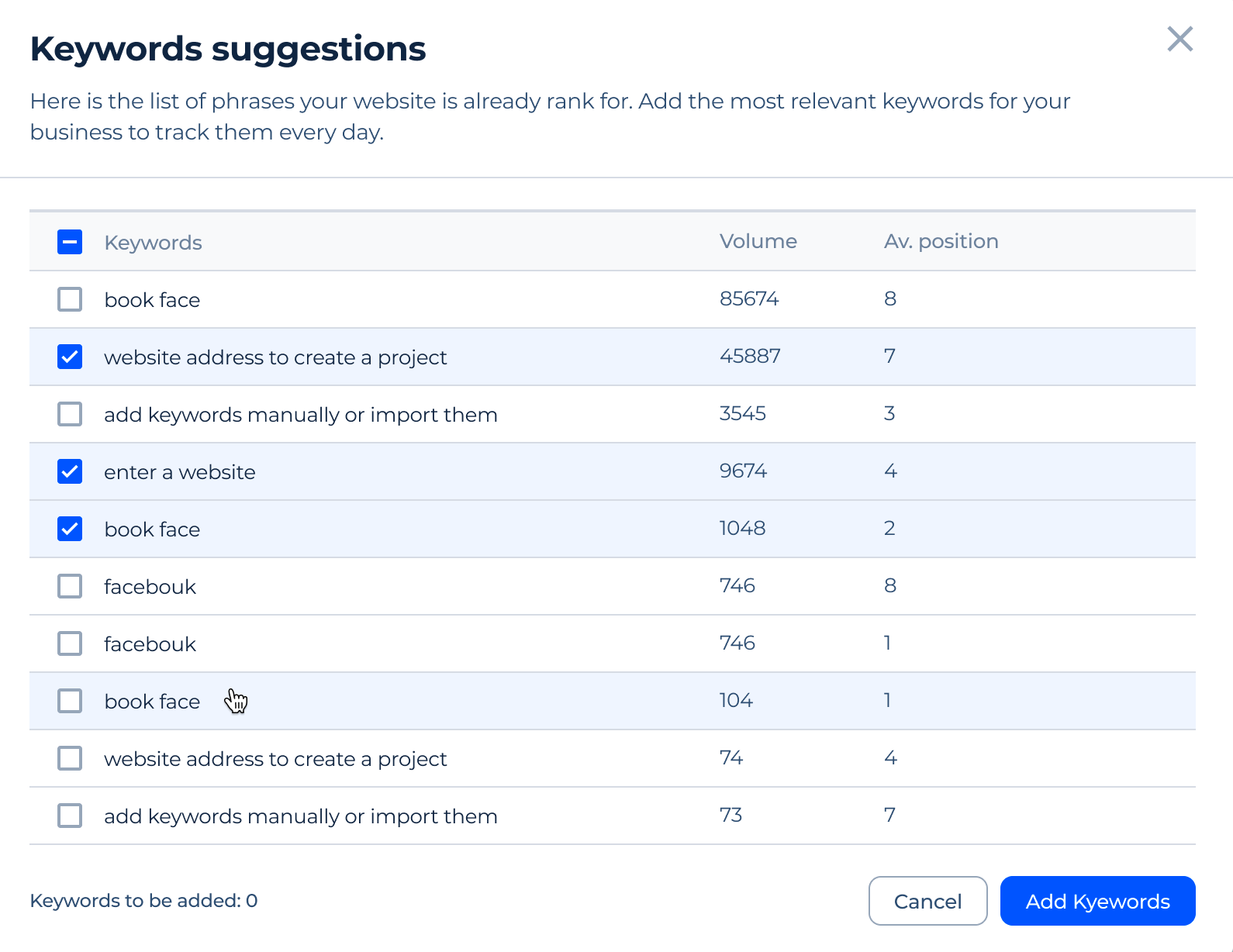
Task: Check book face row with volume 104
Action: click(70, 701)
